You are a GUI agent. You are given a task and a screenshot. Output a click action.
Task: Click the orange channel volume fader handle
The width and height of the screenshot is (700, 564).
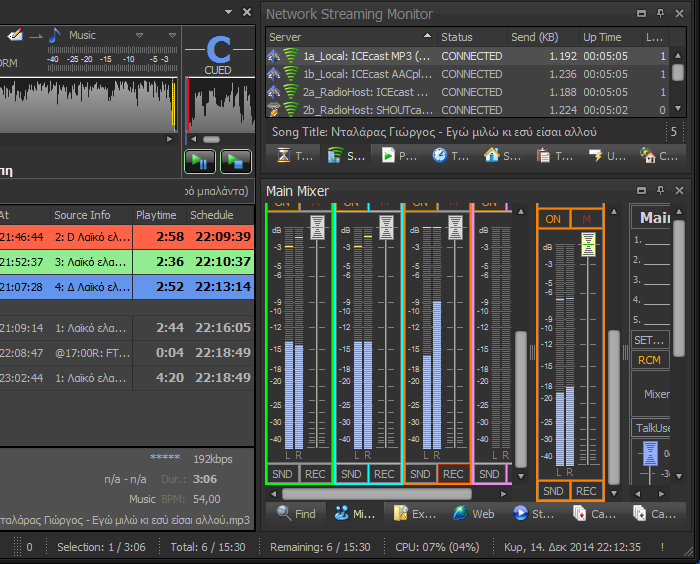click(589, 244)
